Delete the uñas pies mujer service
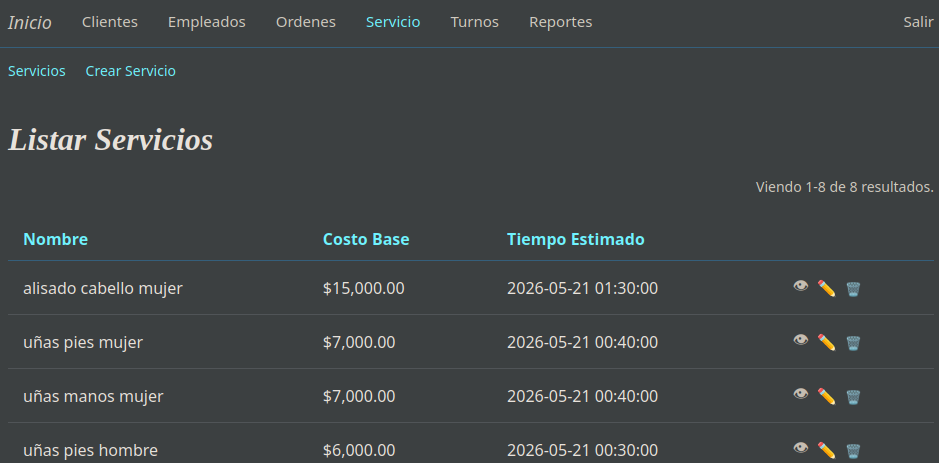 point(853,343)
